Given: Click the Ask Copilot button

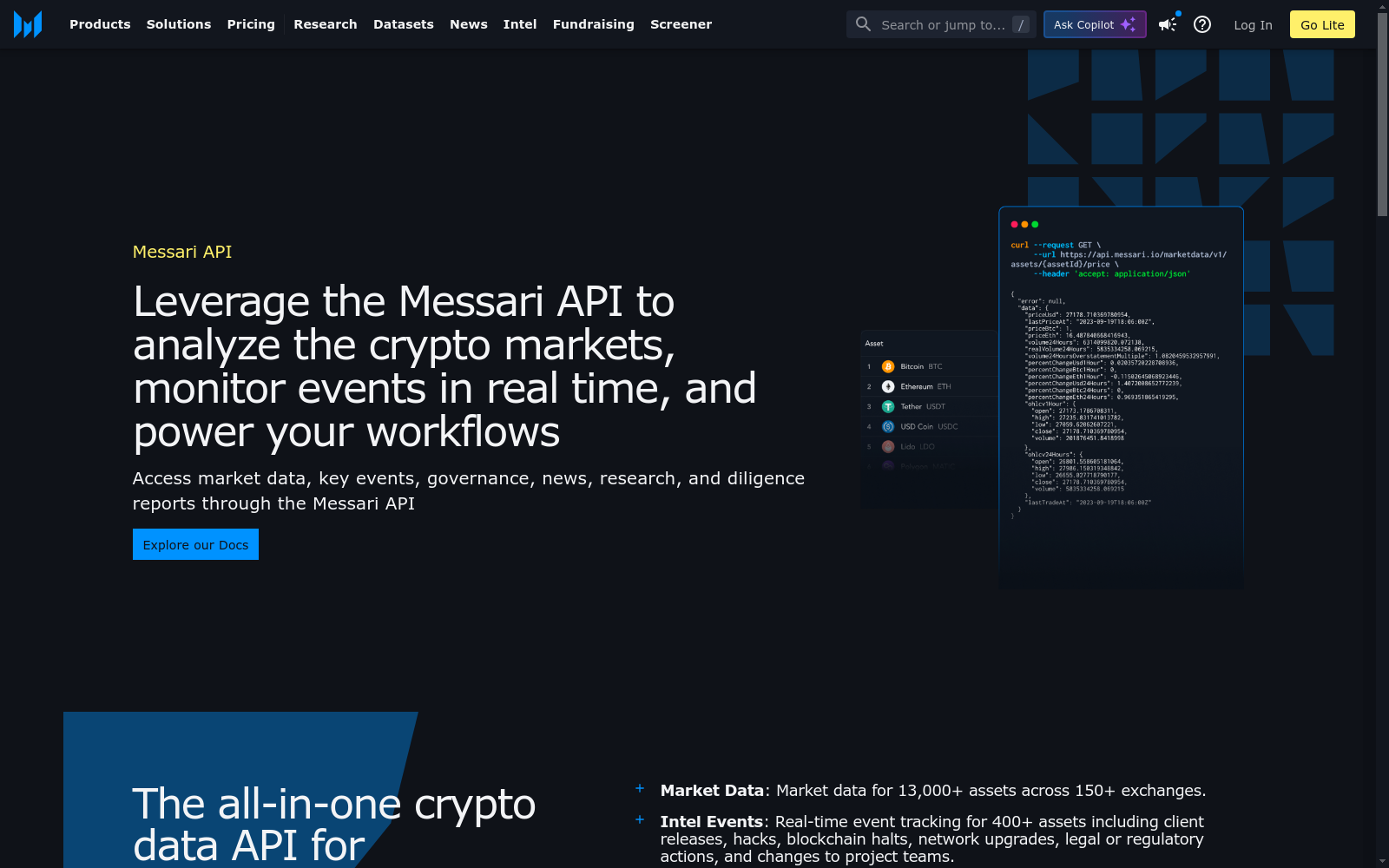Looking at the screenshot, I should pos(1095,24).
